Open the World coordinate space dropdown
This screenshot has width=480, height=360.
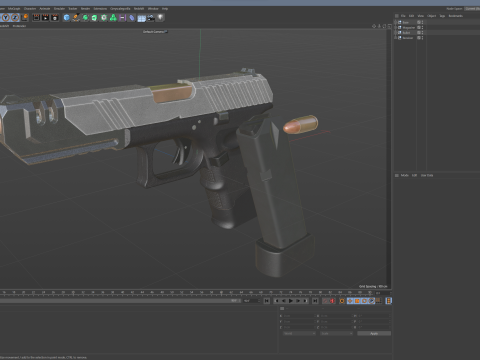299,333
